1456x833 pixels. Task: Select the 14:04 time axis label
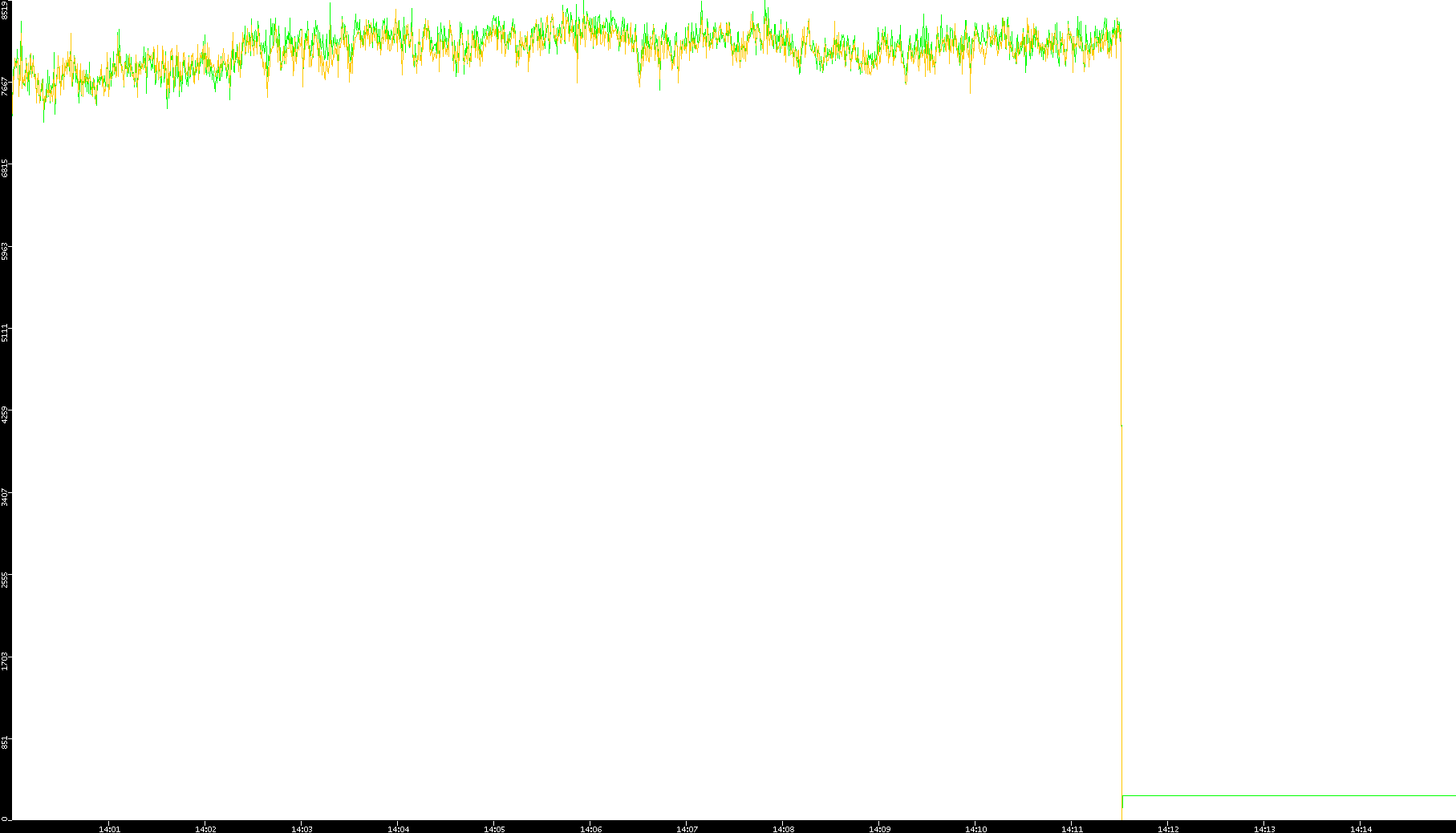398,829
